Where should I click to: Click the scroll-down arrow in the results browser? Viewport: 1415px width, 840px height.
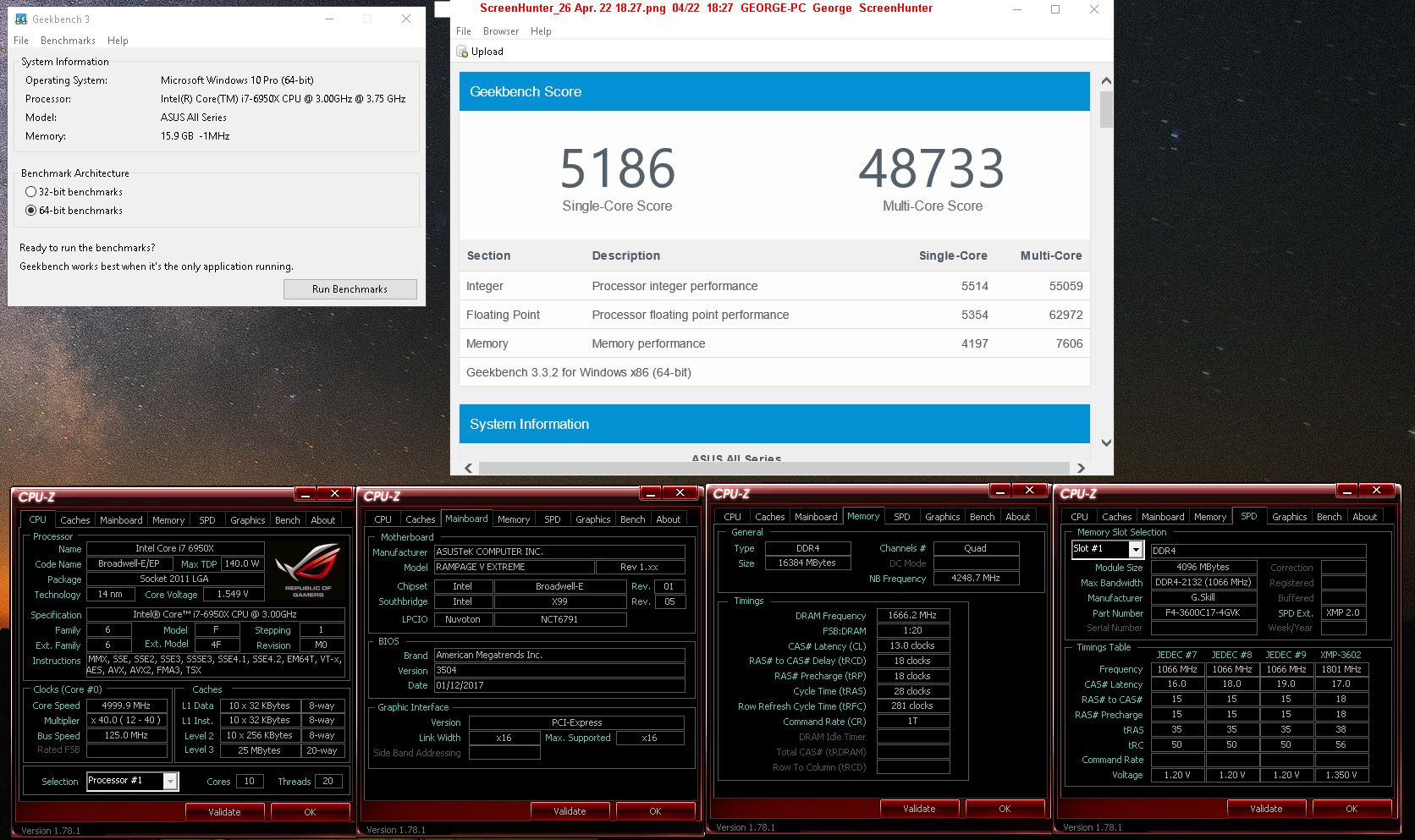[x=1106, y=442]
